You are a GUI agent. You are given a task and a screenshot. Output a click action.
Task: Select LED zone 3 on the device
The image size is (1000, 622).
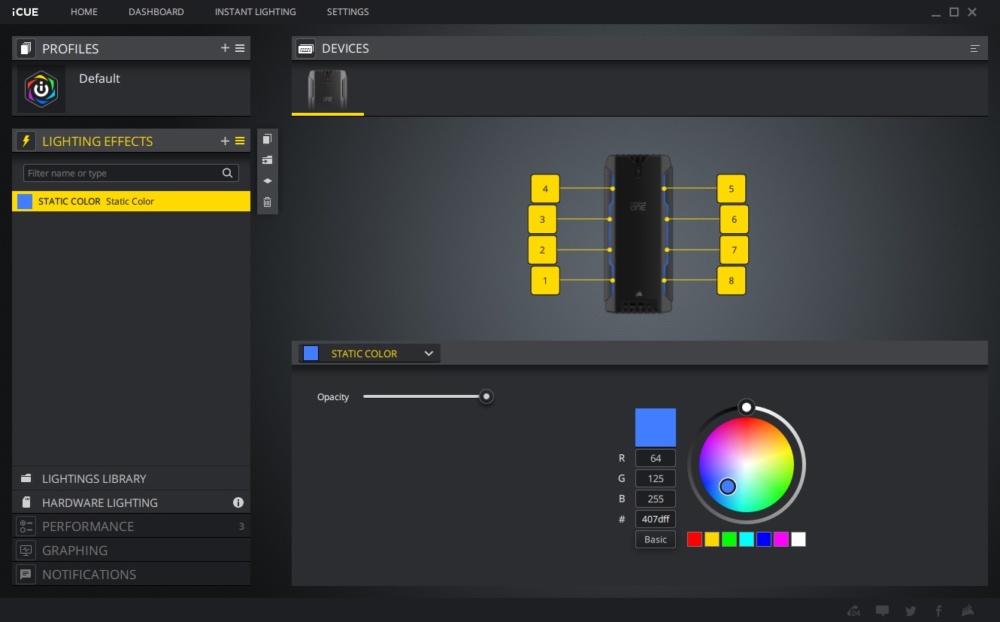point(542,219)
